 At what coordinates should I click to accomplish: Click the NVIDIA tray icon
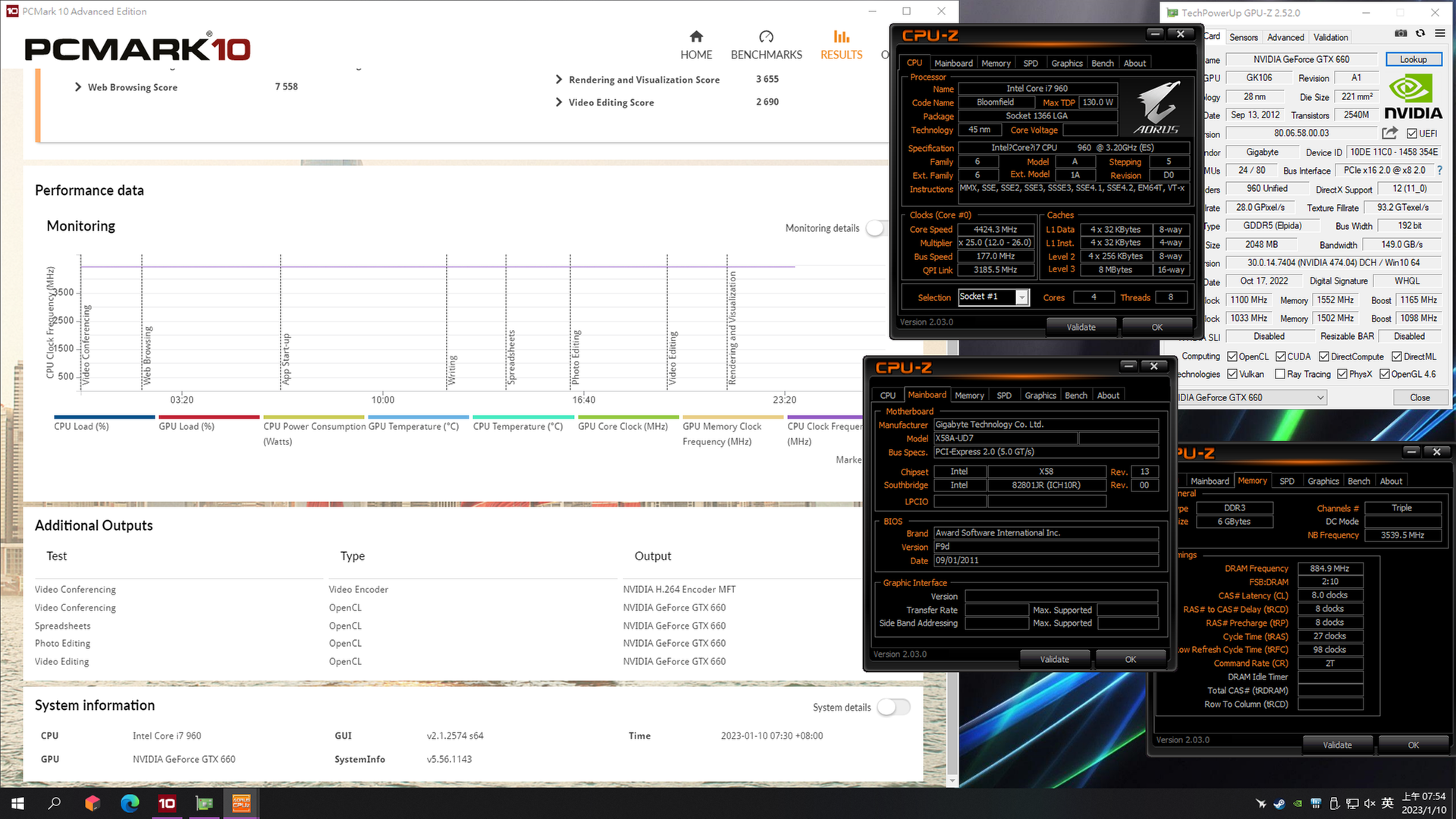[x=1298, y=804]
